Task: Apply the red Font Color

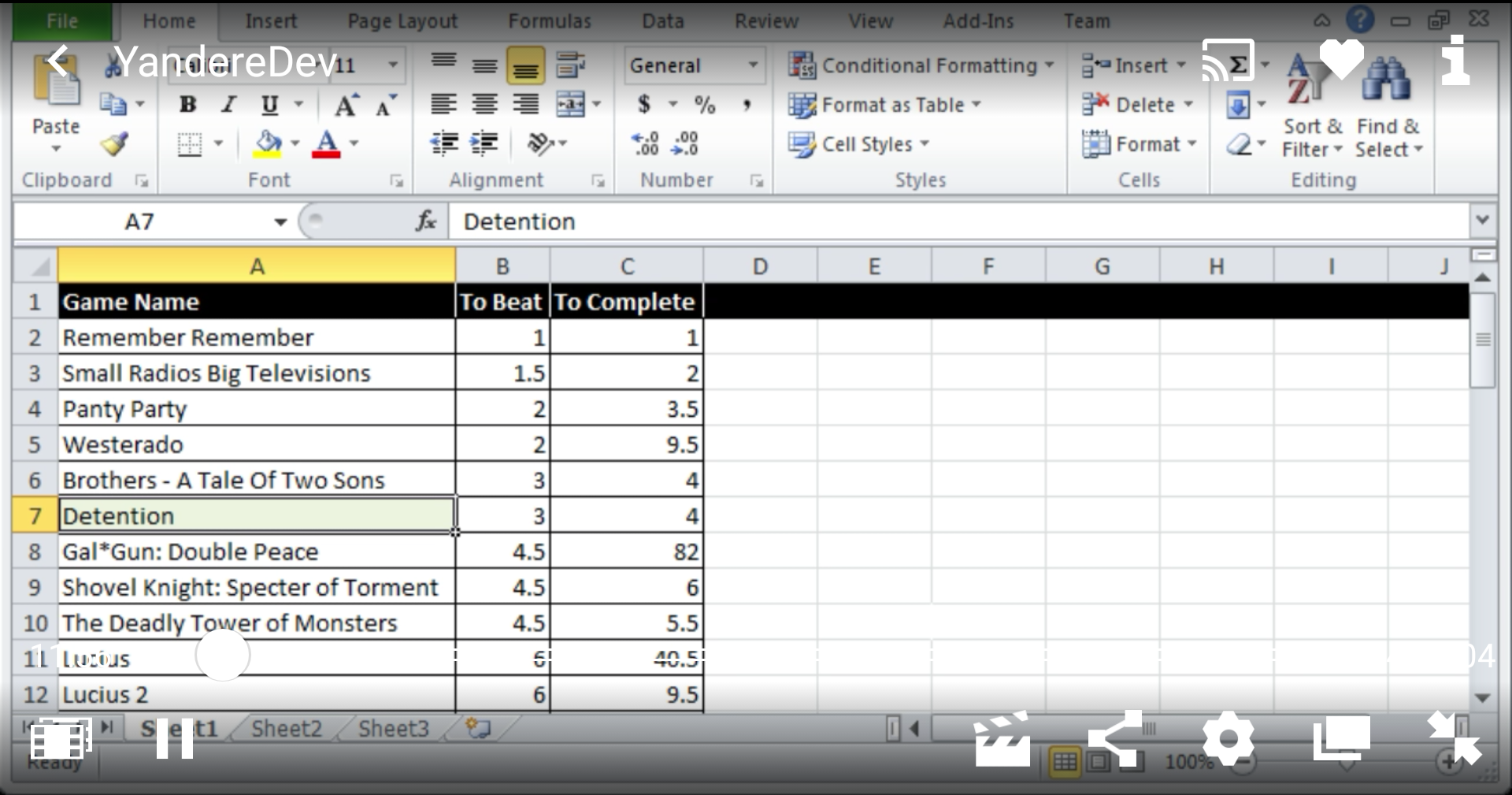Action: (327, 143)
